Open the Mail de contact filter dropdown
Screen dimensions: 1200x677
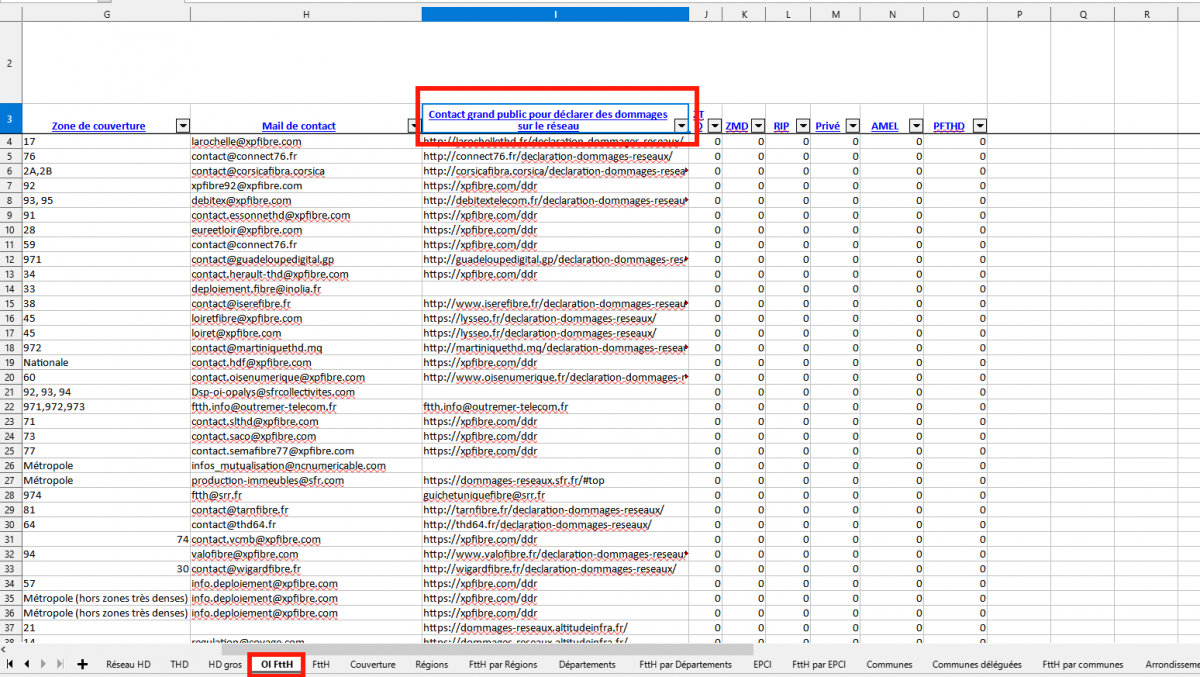click(413, 126)
